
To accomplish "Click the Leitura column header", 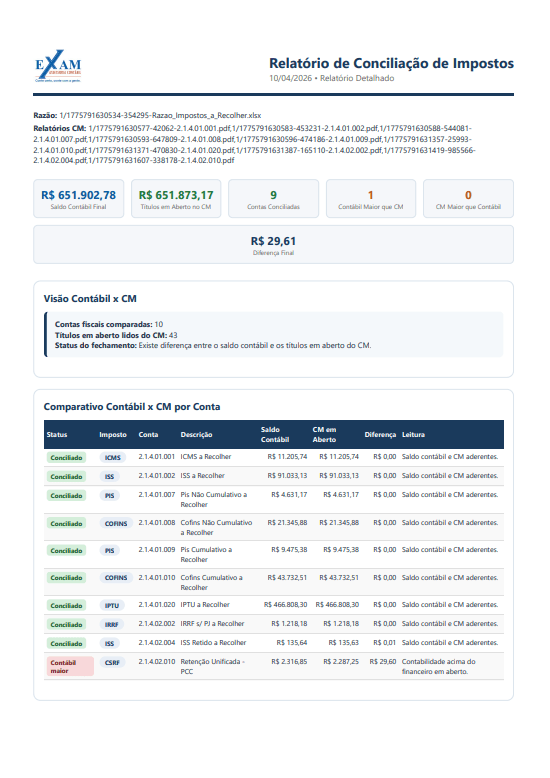I will pos(413,435).
